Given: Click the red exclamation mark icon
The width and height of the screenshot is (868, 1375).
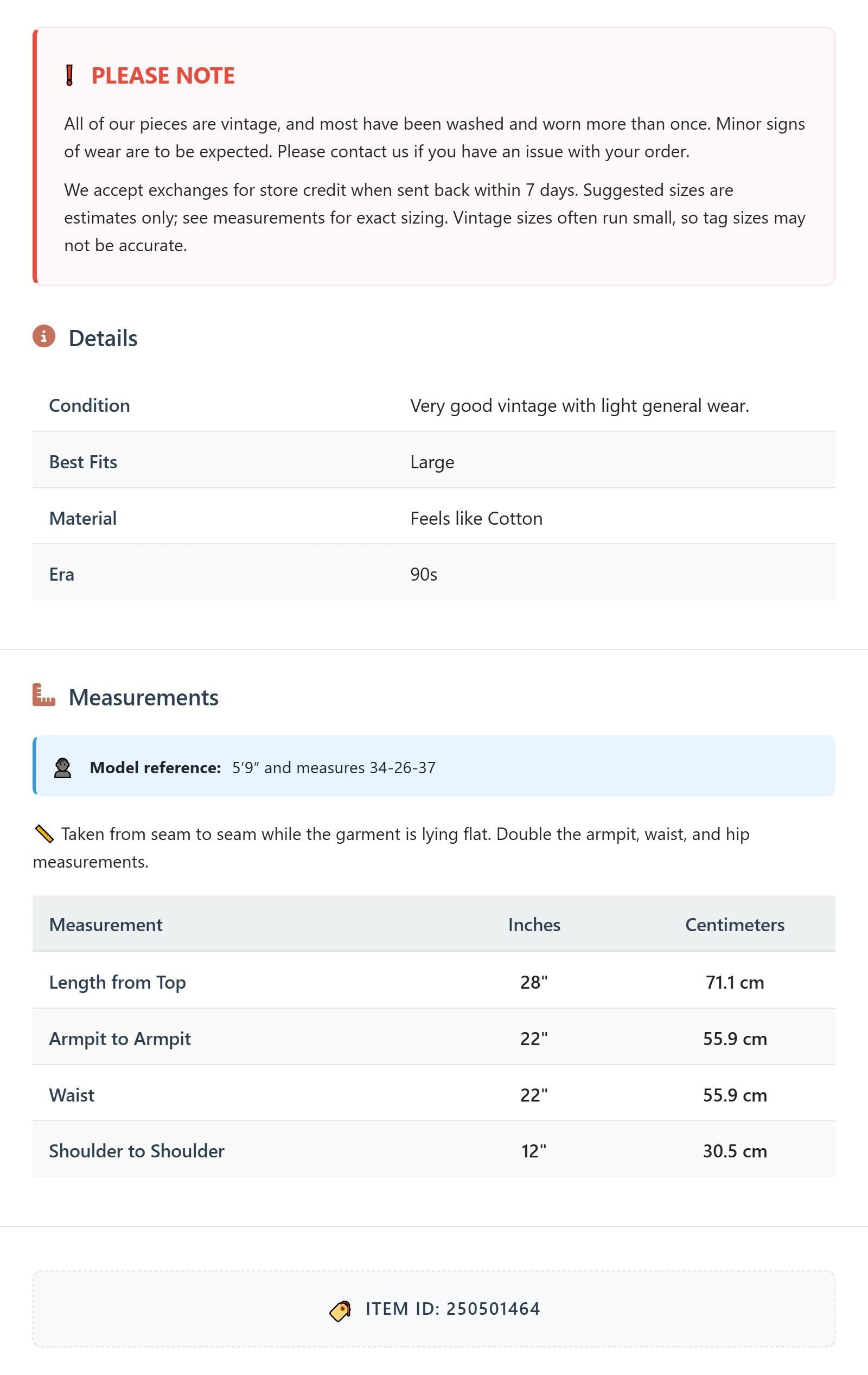Looking at the screenshot, I should 69,75.
